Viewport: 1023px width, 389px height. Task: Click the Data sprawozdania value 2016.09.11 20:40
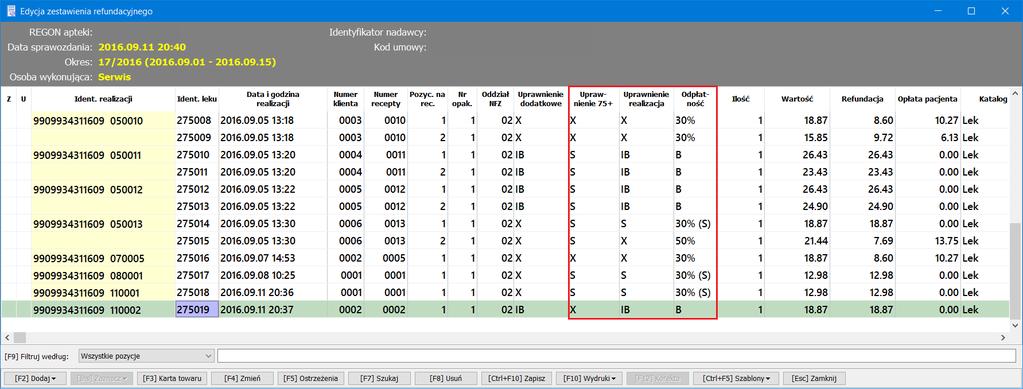pyautogui.click(x=143, y=47)
